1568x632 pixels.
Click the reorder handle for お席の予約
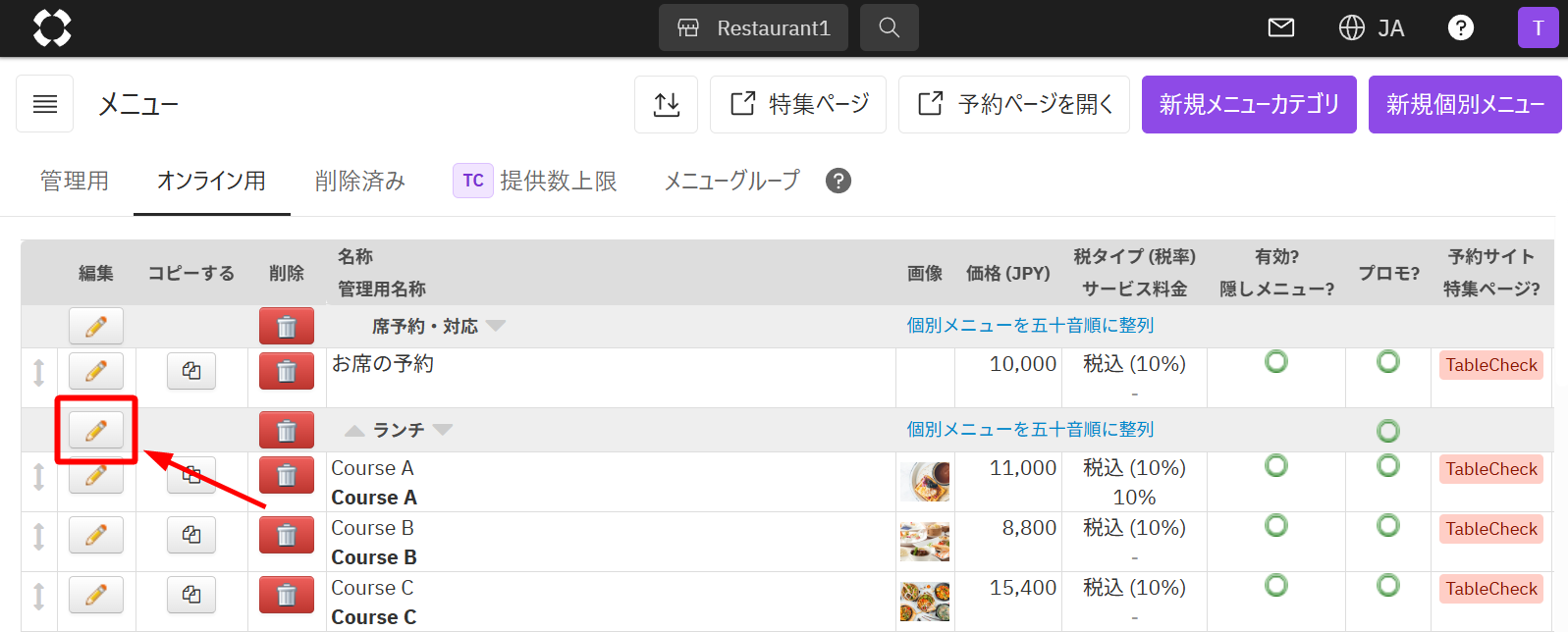(39, 372)
